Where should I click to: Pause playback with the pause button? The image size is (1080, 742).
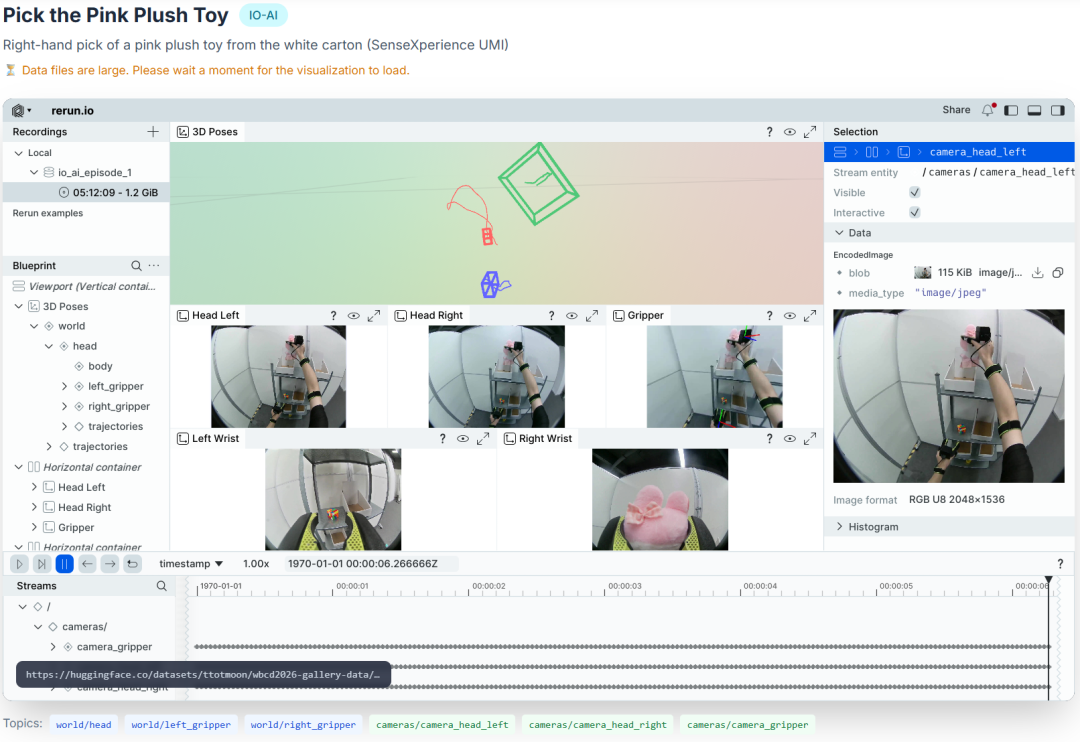click(x=64, y=564)
